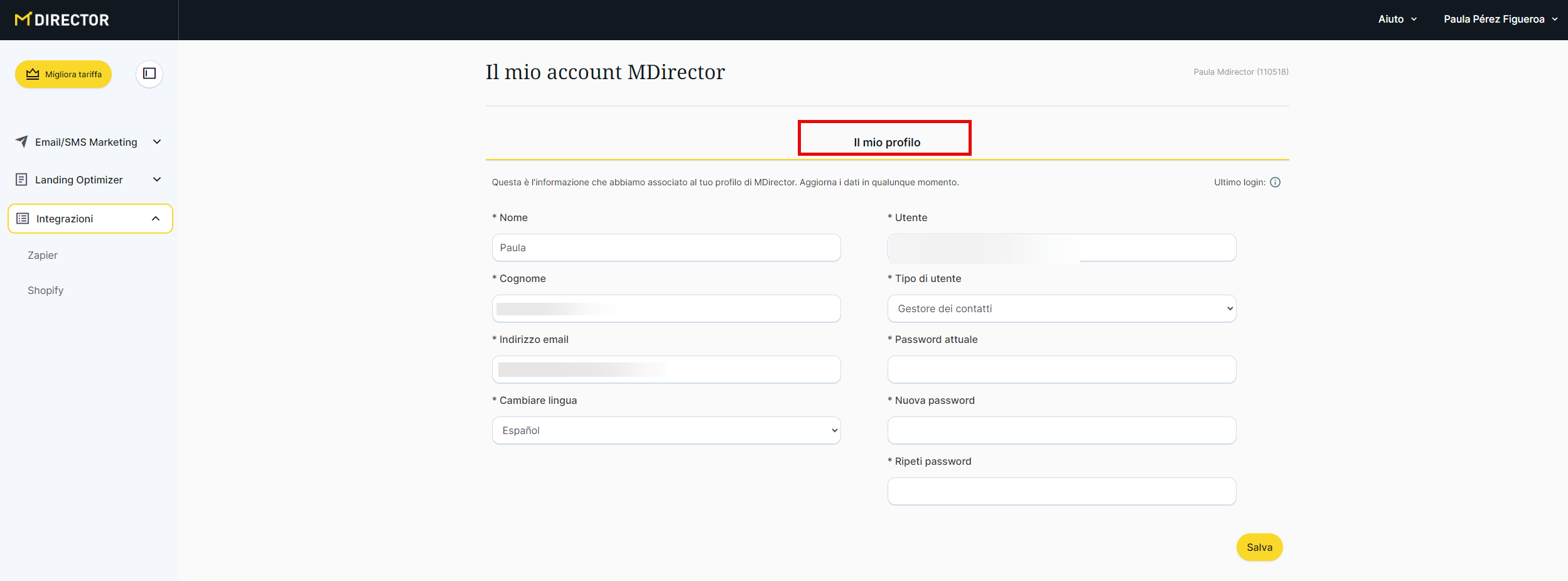This screenshot has height=581, width=1568.
Task: Expand the Landing Optimizer submenu arrow
Action: click(157, 180)
